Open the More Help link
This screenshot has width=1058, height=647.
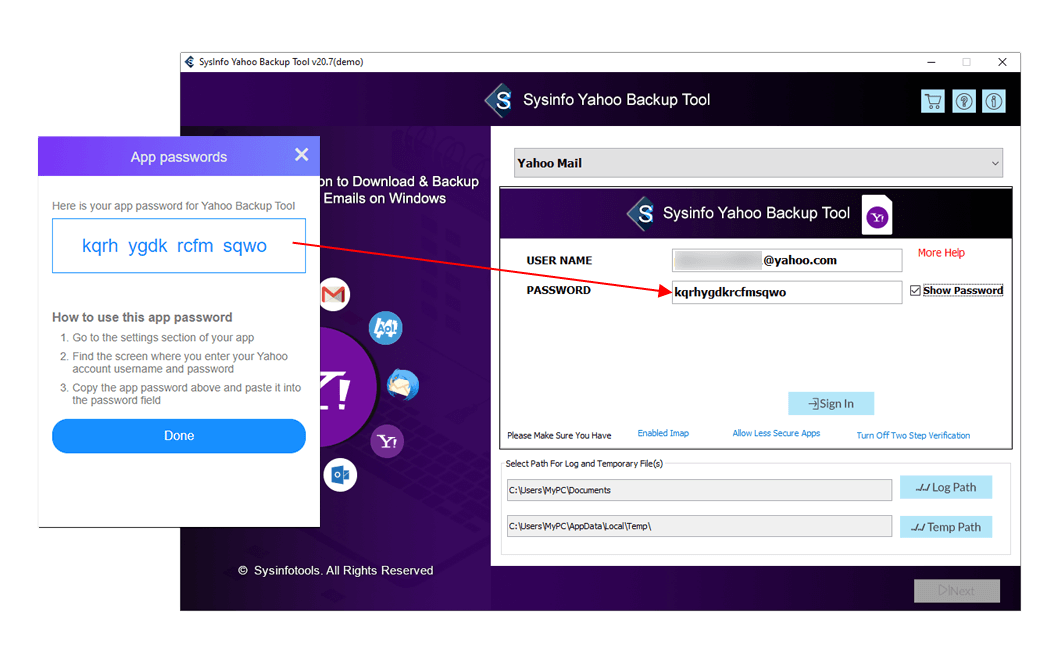pyautogui.click(x=941, y=252)
